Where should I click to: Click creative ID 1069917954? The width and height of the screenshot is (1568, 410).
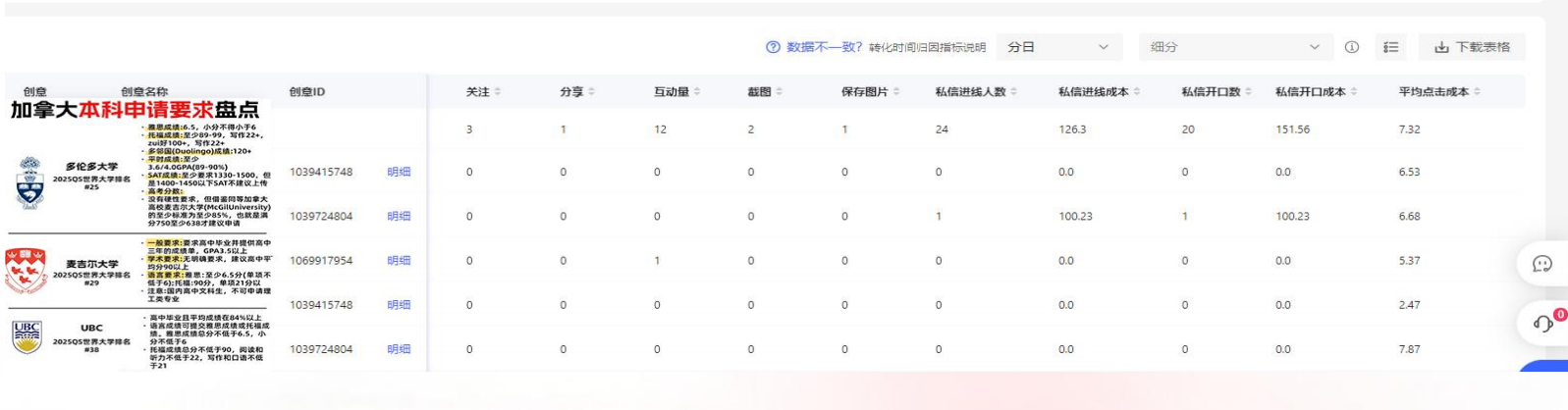(x=321, y=260)
